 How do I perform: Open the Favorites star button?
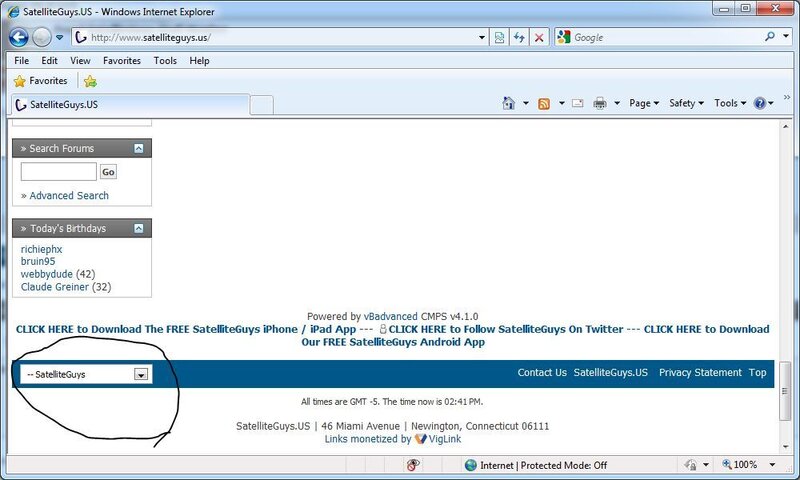[x=41, y=81]
